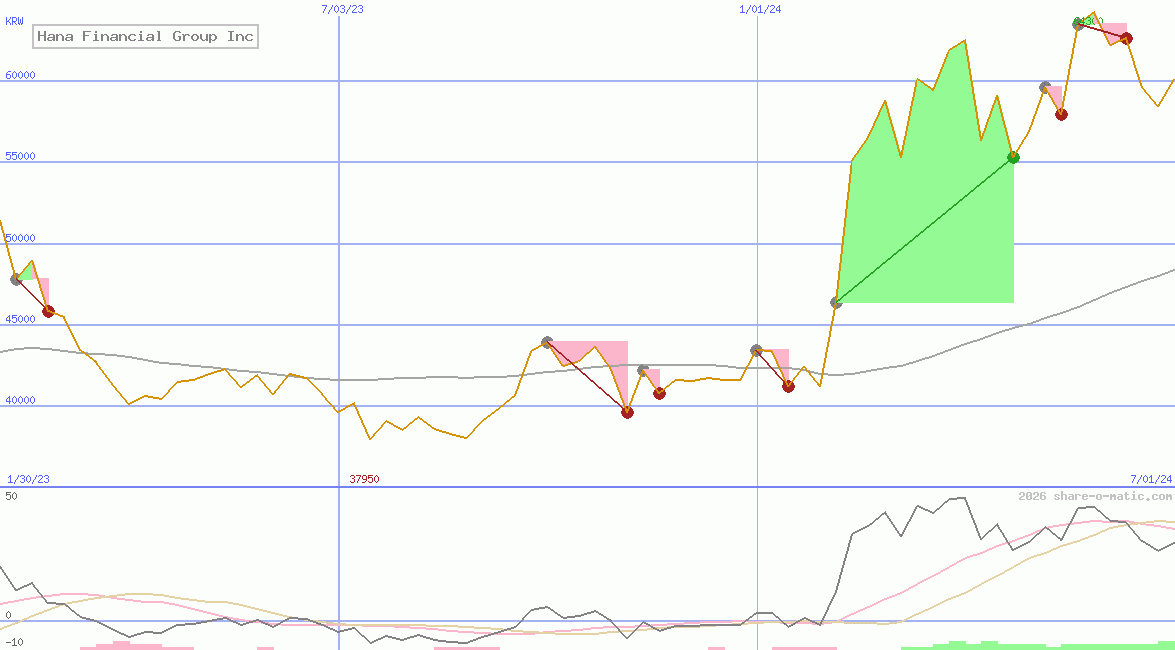Select the gray marker starting the big green trade

tap(836, 301)
